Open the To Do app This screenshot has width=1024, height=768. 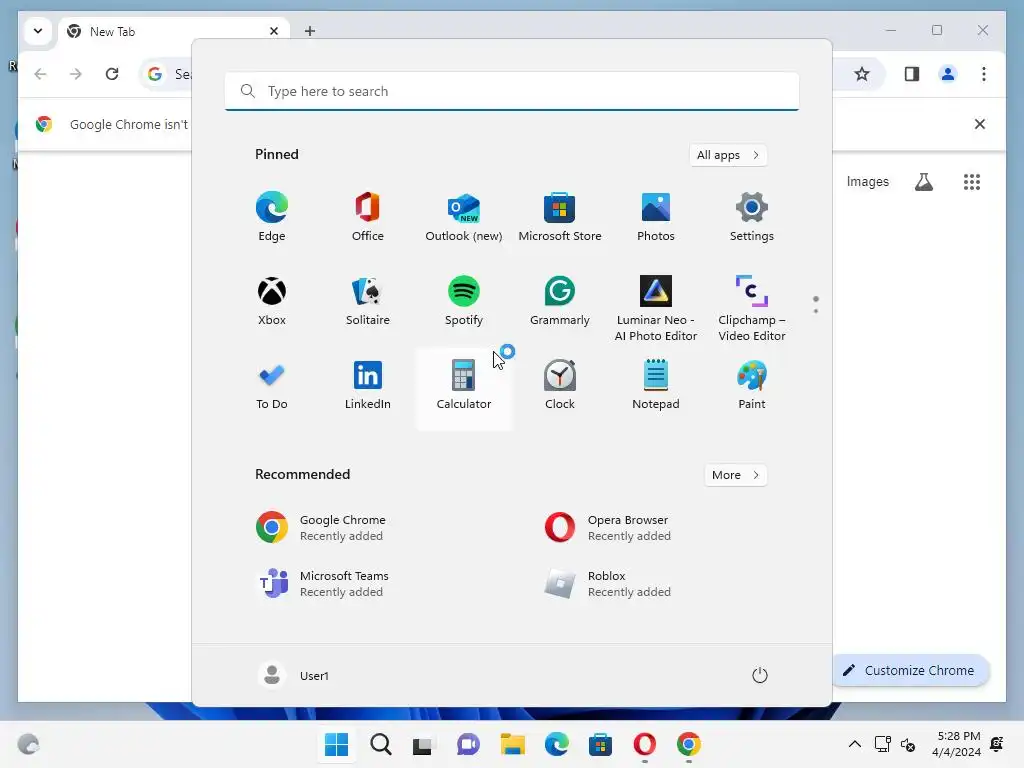coord(272,385)
